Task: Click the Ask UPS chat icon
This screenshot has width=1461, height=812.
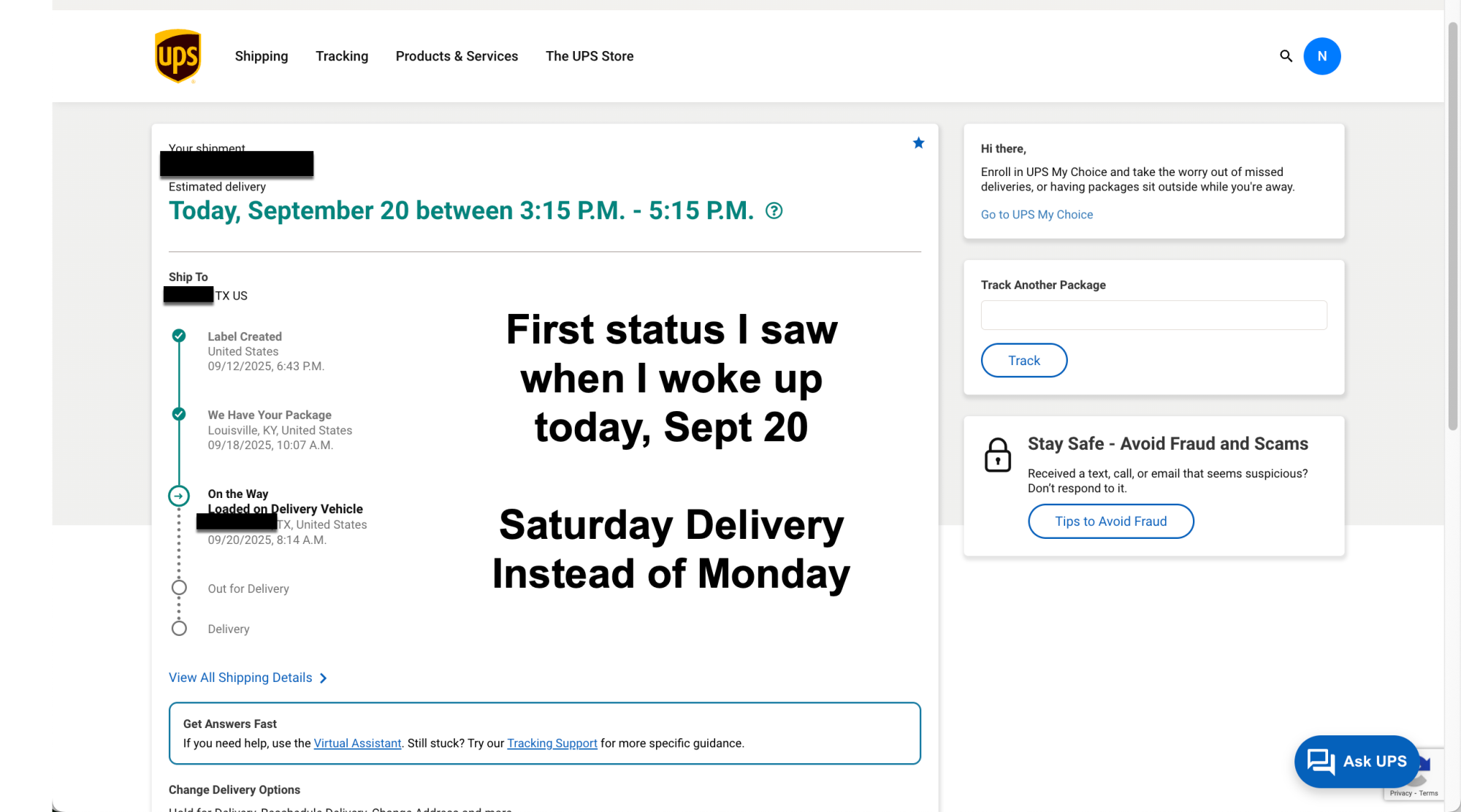Action: [1321, 761]
